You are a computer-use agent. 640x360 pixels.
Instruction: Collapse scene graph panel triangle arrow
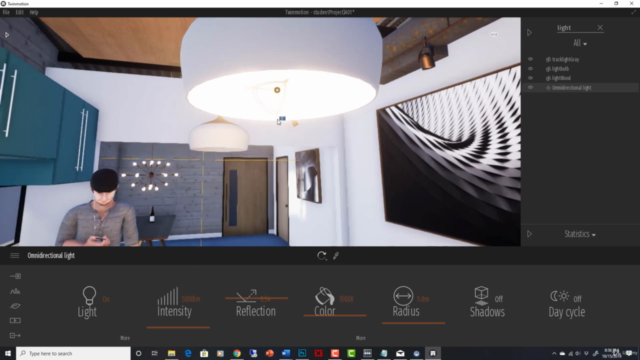529,32
